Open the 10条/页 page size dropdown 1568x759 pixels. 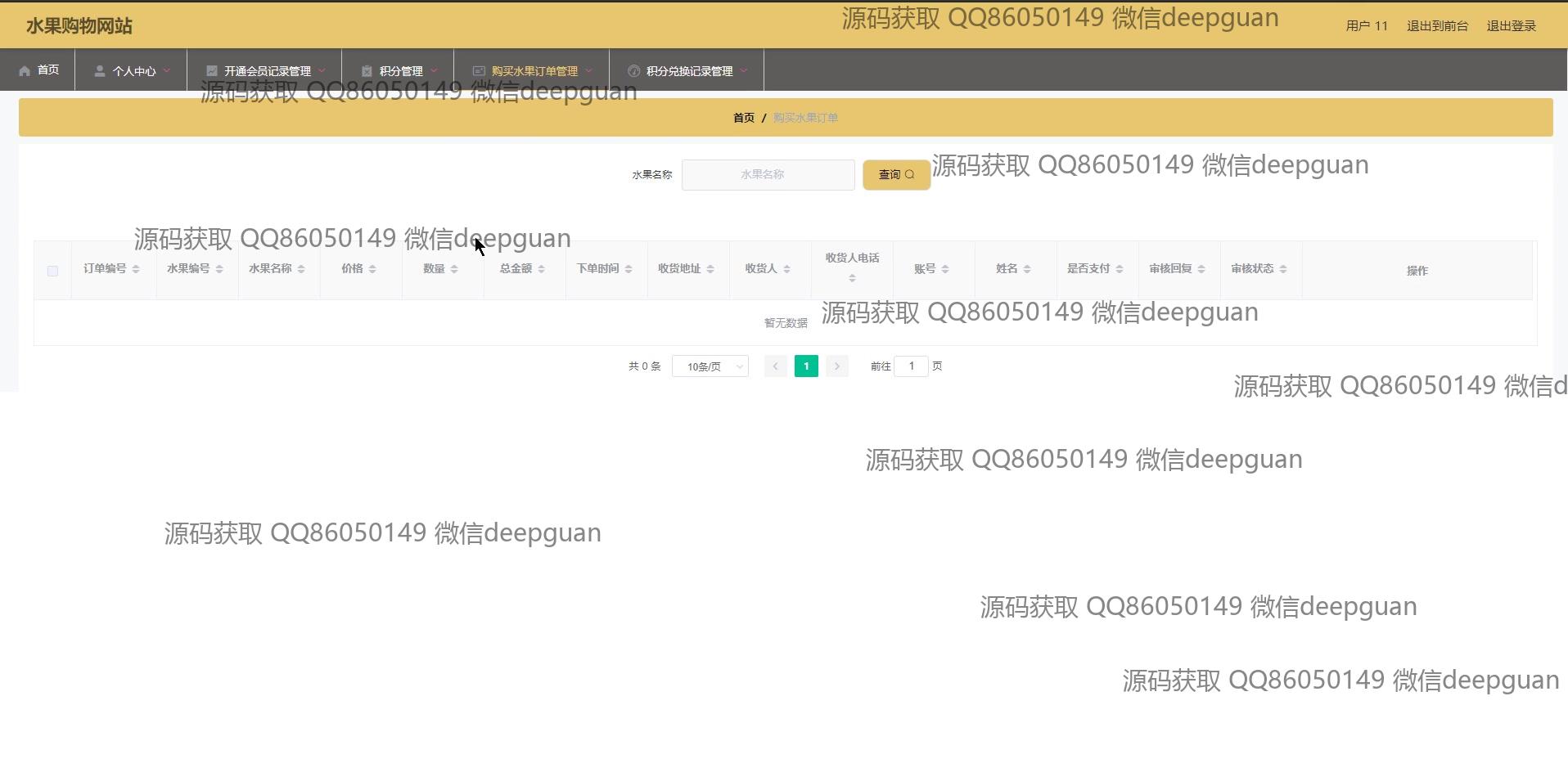pyautogui.click(x=710, y=366)
